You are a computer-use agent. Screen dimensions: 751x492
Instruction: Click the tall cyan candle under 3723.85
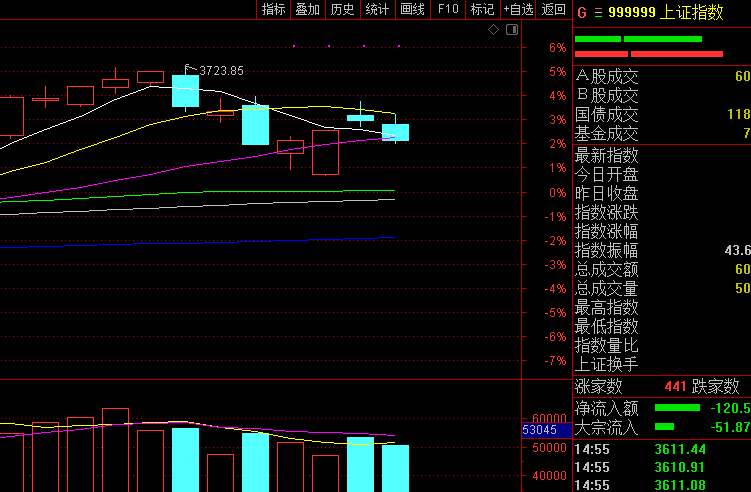coord(185,91)
